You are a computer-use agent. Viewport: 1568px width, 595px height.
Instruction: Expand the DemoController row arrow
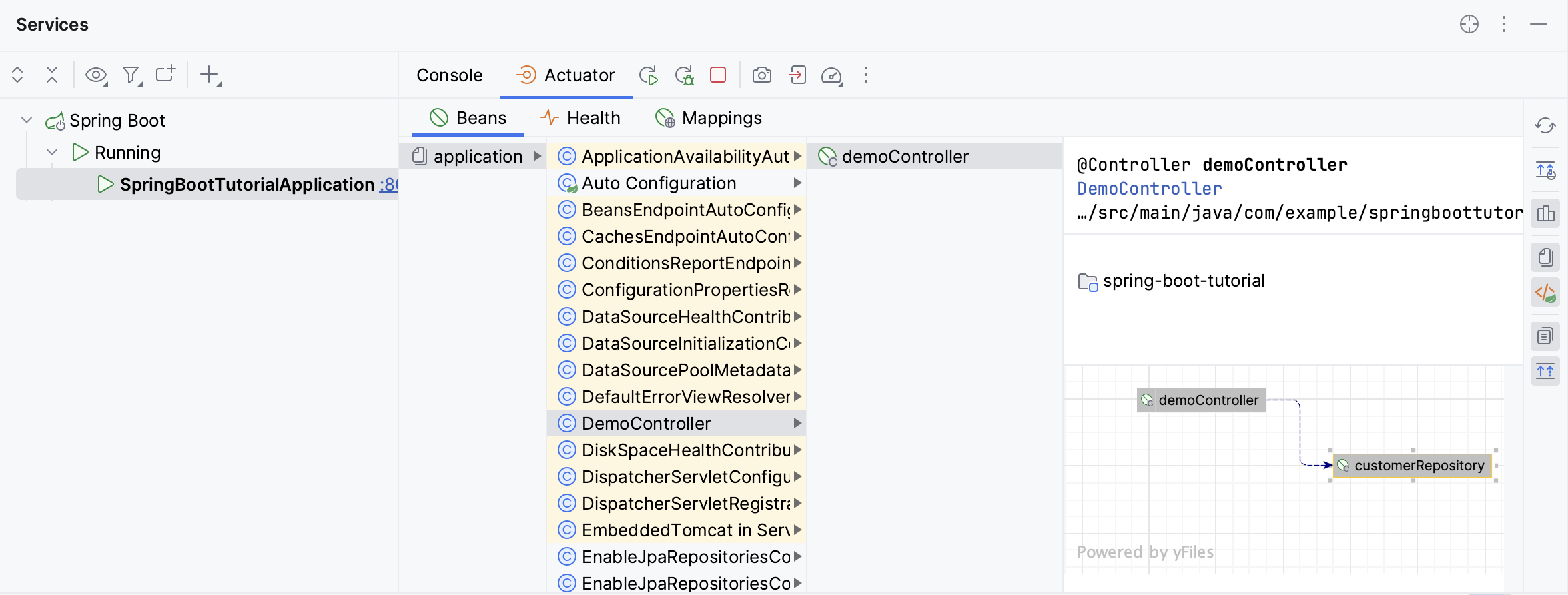click(797, 423)
